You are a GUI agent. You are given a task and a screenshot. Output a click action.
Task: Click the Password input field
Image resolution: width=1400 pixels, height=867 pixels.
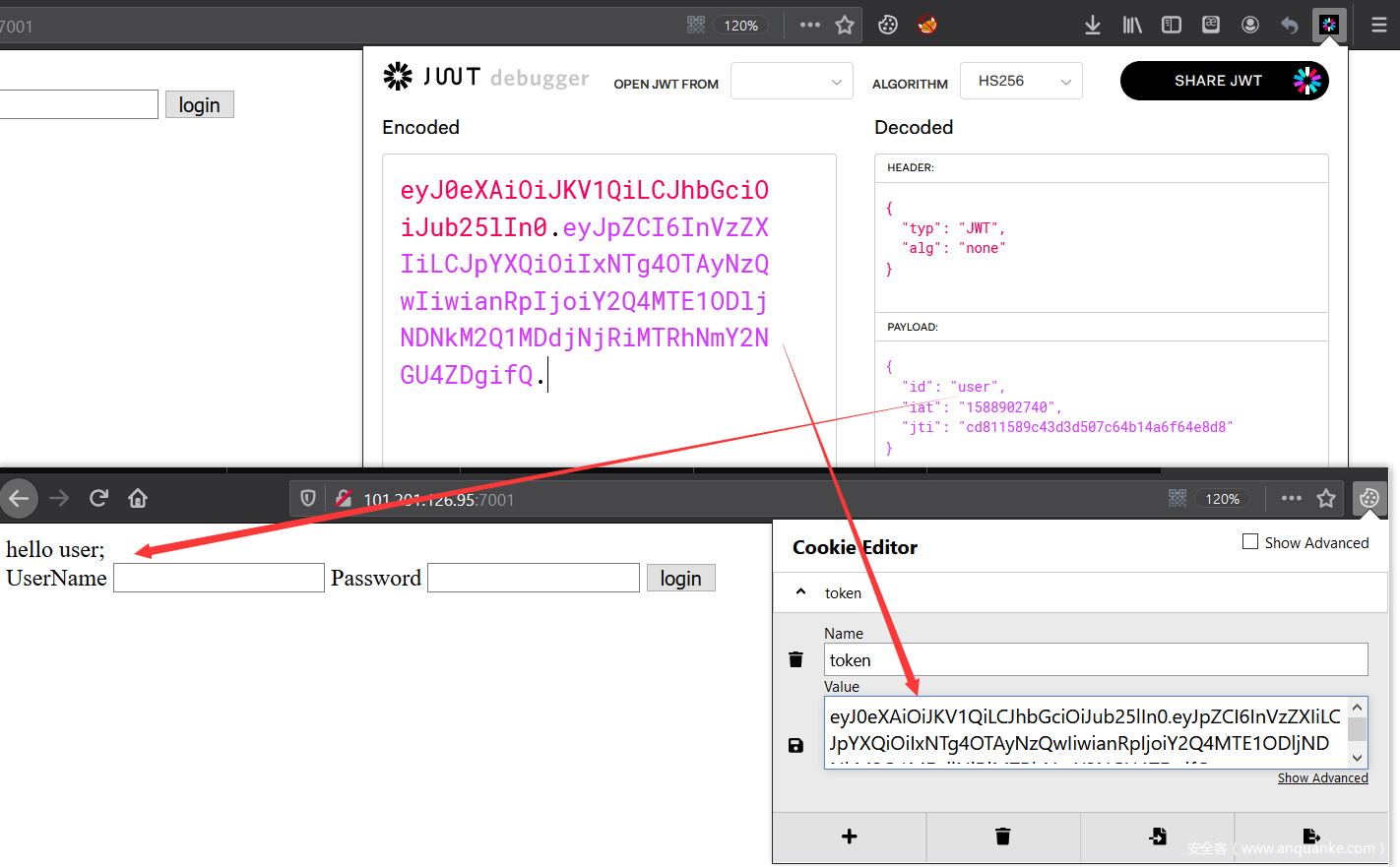tap(534, 578)
